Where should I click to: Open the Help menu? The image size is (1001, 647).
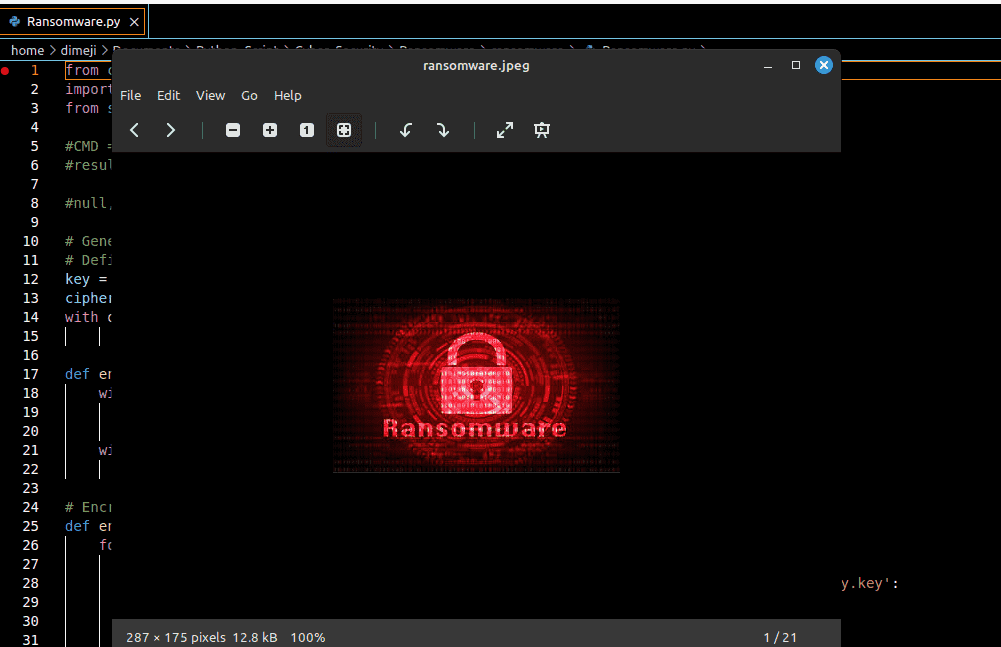click(x=288, y=96)
